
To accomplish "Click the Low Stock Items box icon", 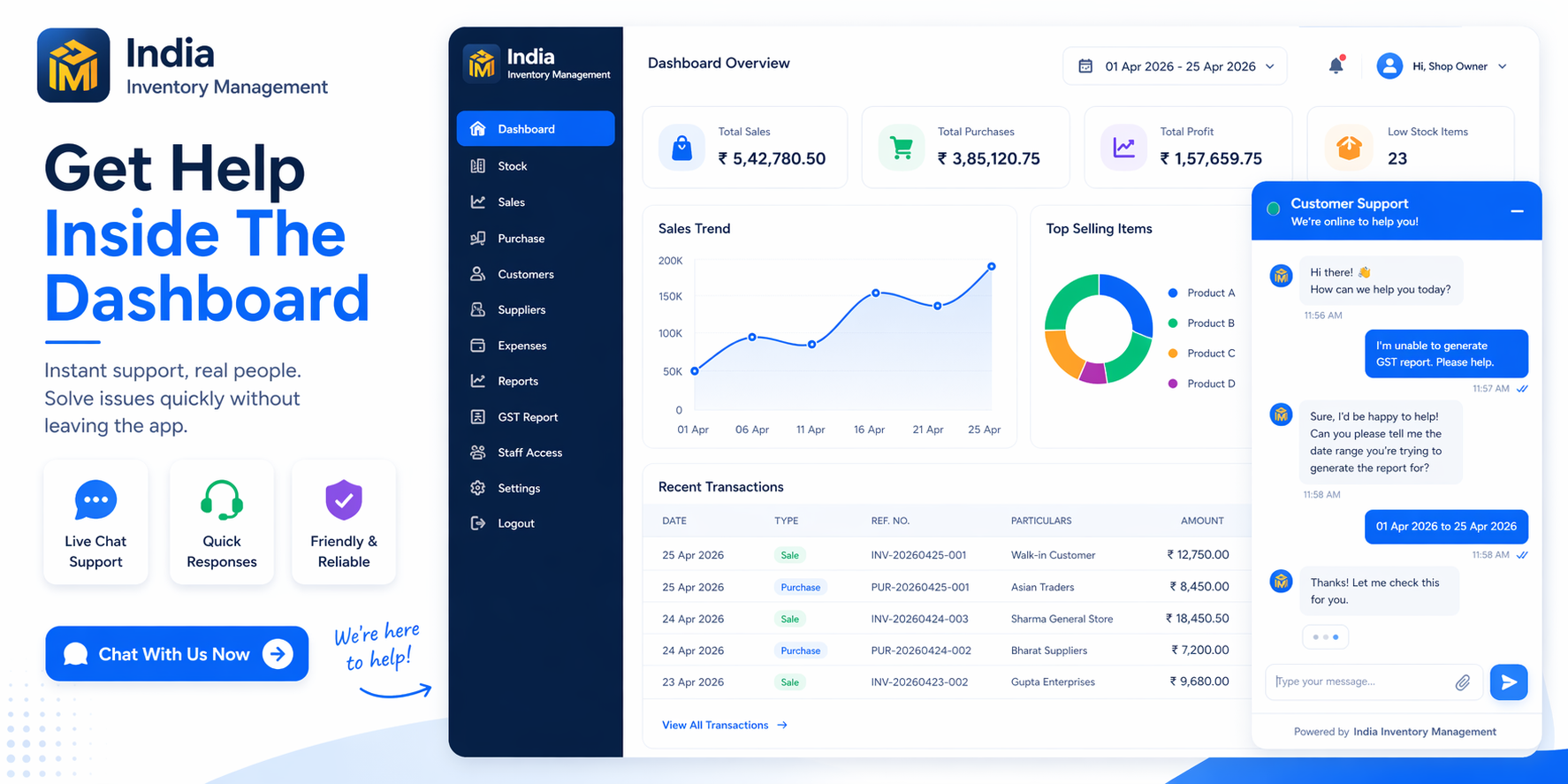I will pyautogui.click(x=1349, y=148).
